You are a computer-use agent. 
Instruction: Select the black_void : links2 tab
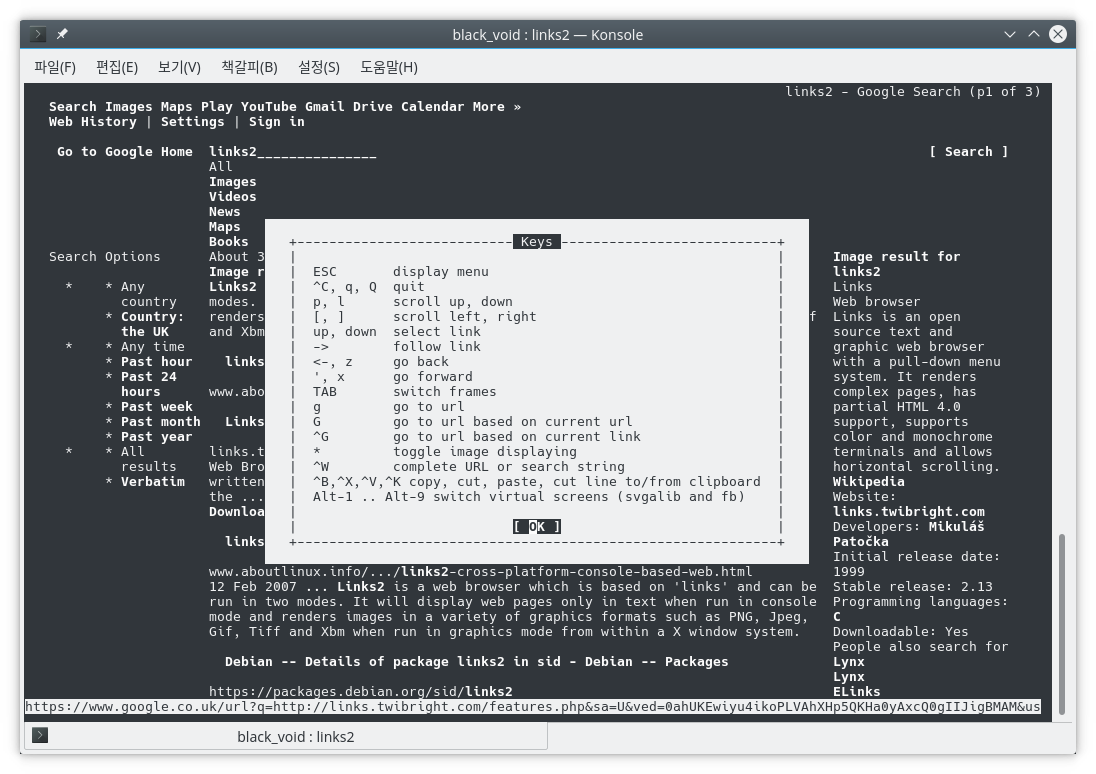(x=287, y=736)
